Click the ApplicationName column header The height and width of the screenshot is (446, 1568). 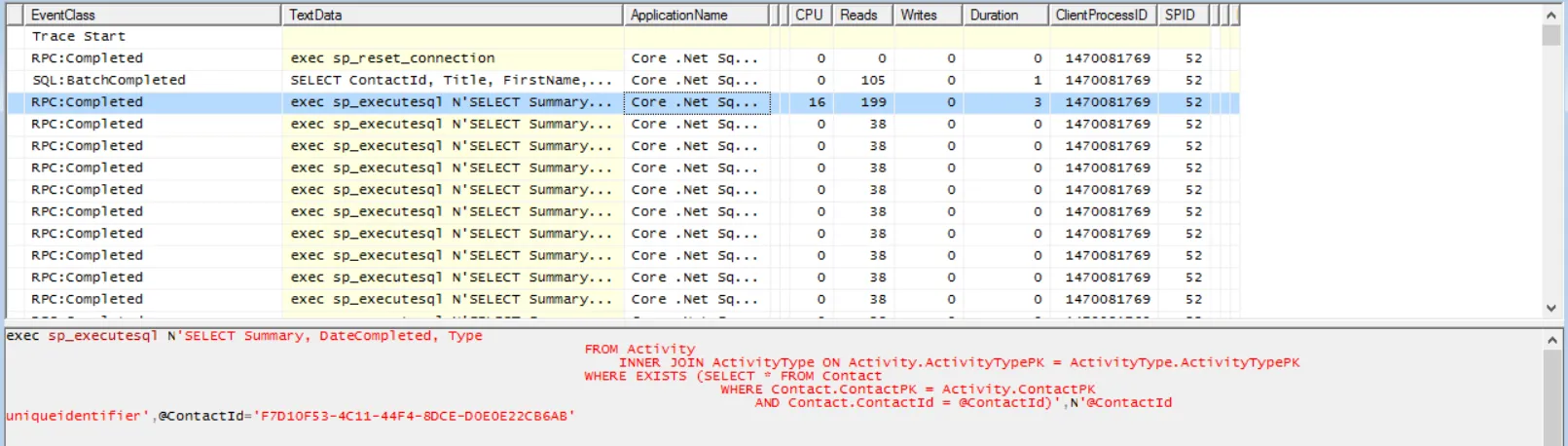coord(678,15)
